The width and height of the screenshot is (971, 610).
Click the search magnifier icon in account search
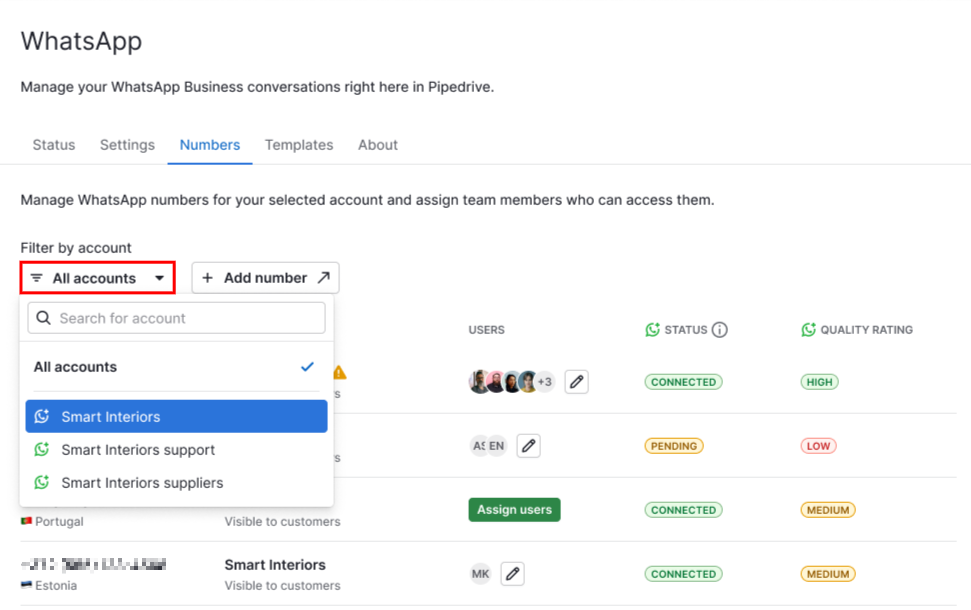(43, 318)
